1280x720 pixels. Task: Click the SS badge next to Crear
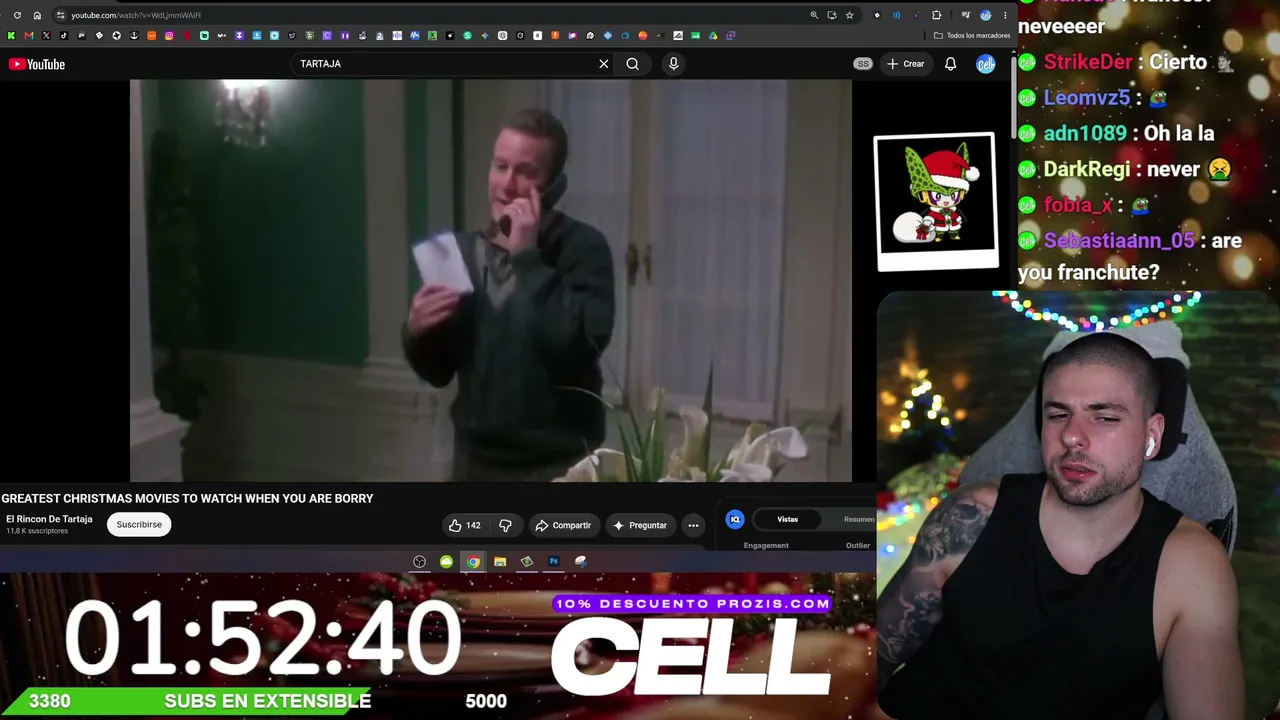(x=863, y=64)
